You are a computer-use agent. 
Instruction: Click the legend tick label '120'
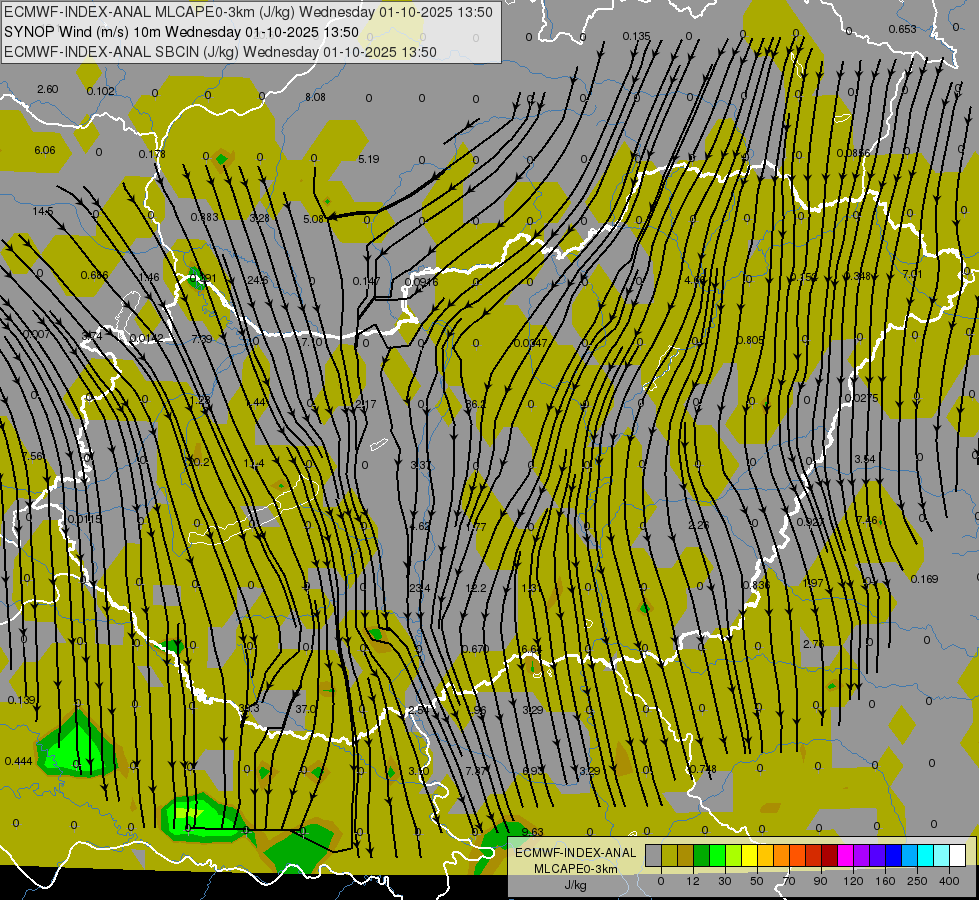854,881
